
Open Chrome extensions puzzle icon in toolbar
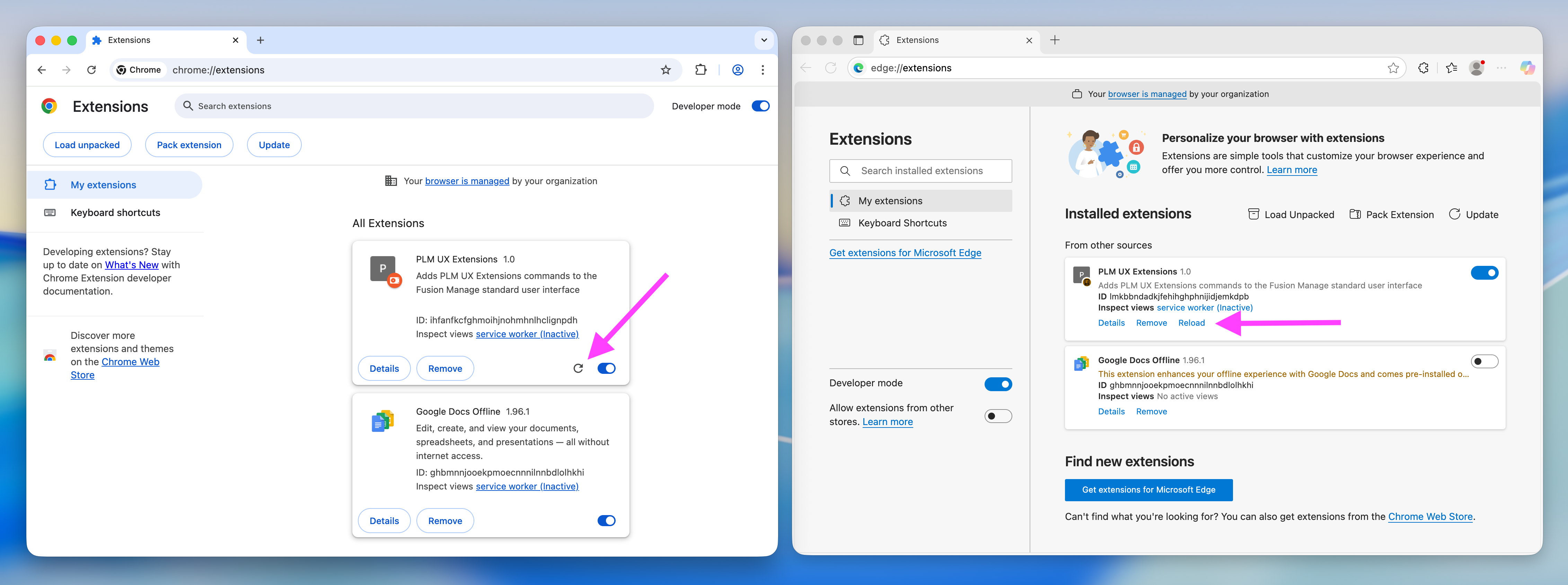click(701, 70)
